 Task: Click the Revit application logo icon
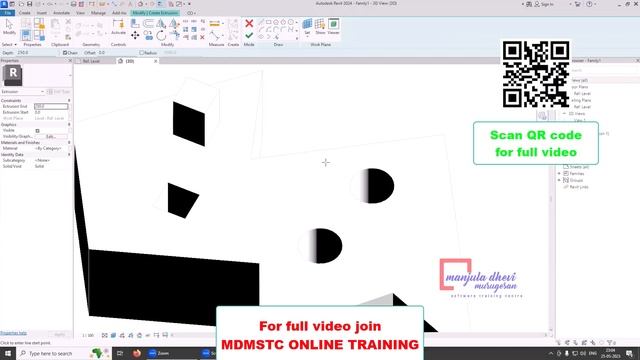click(4, 4)
